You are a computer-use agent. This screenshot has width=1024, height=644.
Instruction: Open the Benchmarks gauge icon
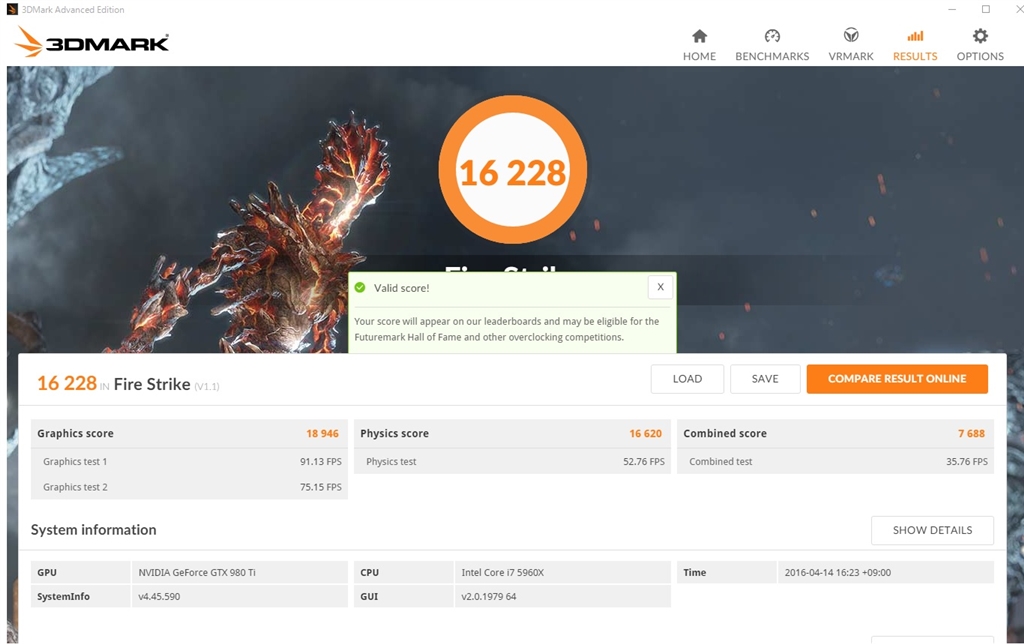pos(772,36)
